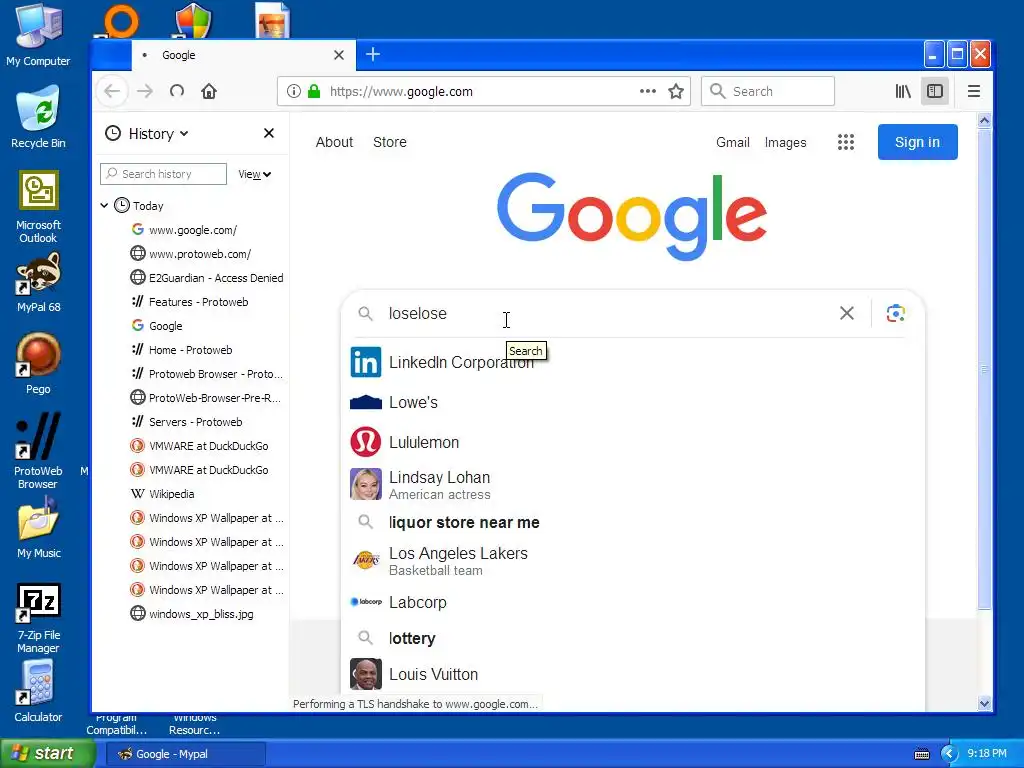Open Microsoft Outlook desktop icon

point(39,207)
